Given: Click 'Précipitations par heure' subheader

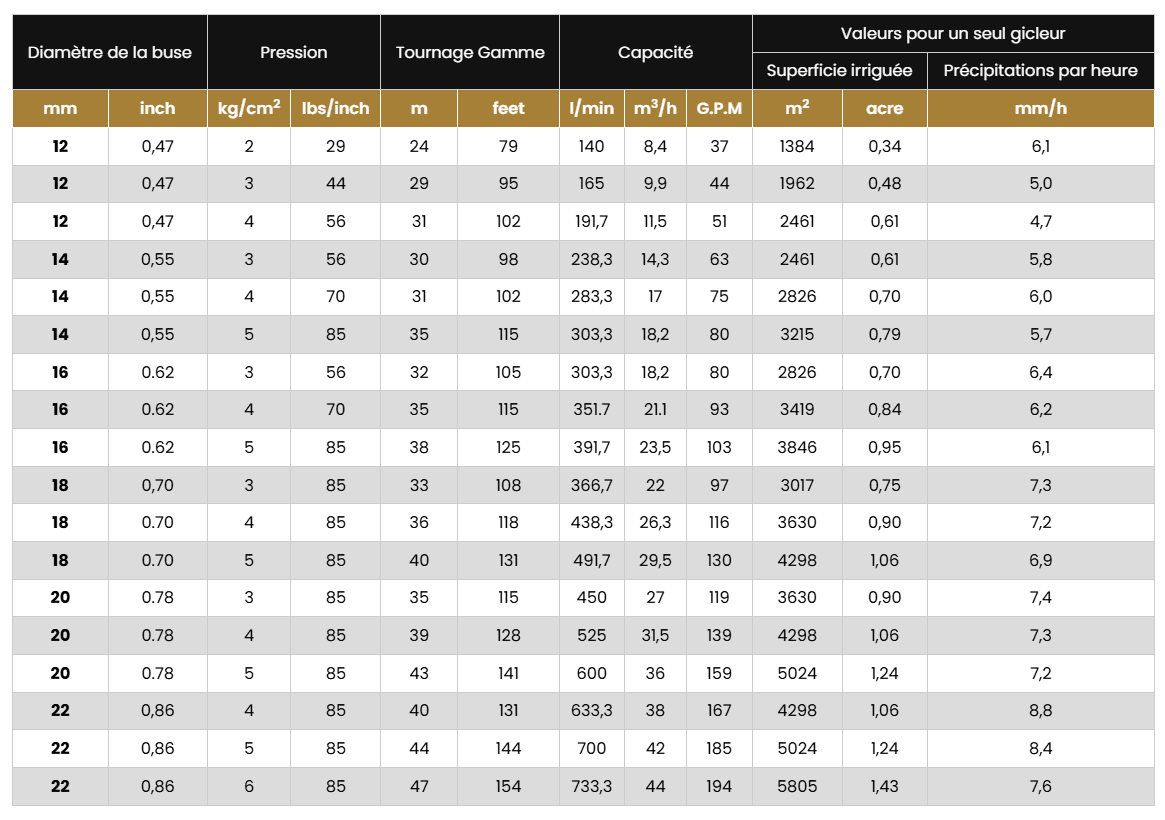Looking at the screenshot, I should tap(1040, 70).
